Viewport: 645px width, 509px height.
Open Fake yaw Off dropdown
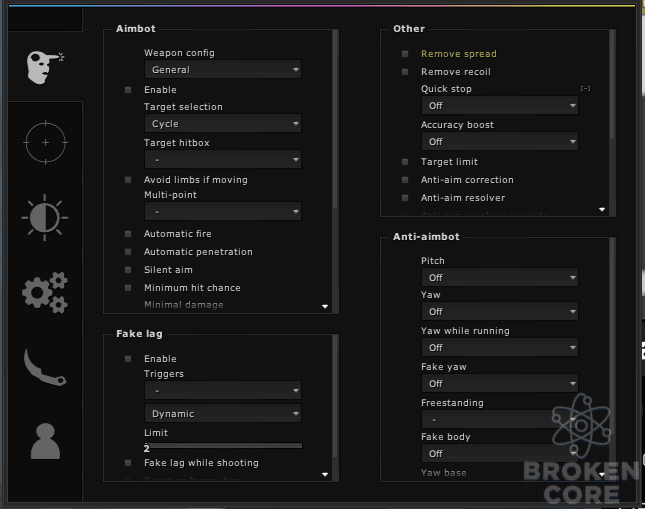click(x=500, y=383)
